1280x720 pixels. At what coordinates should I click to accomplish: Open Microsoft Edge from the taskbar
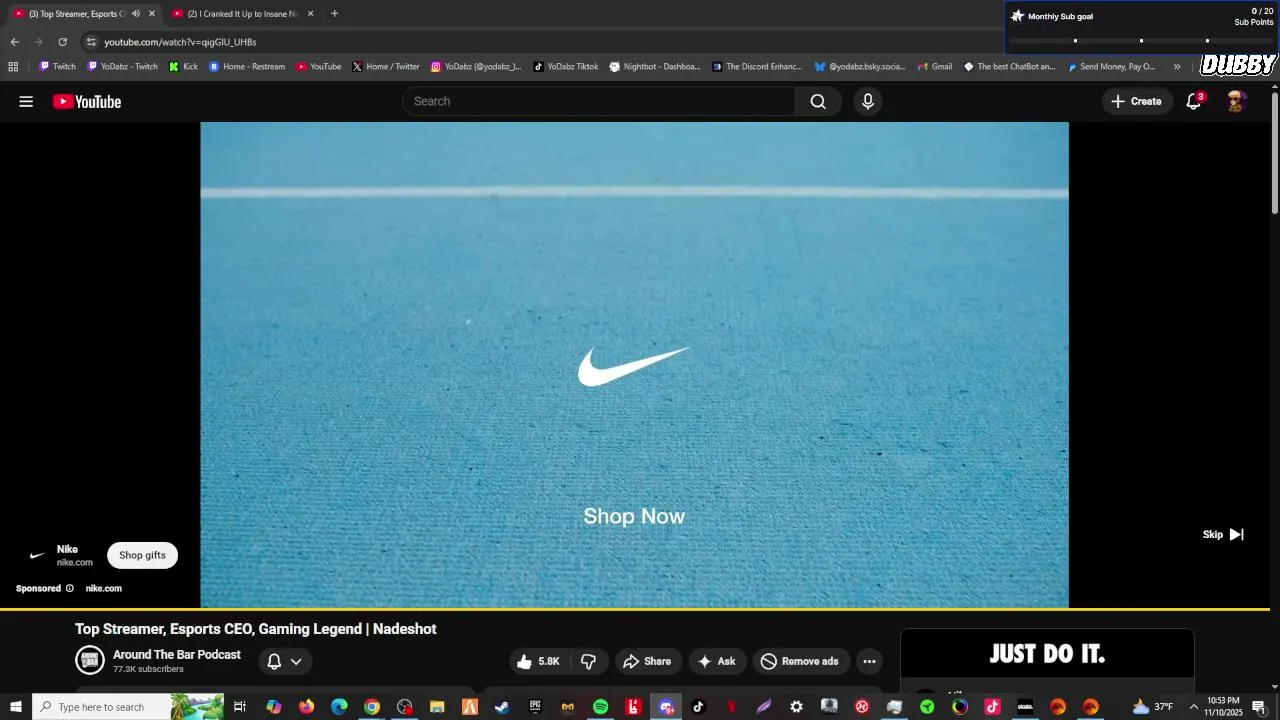[x=339, y=707]
